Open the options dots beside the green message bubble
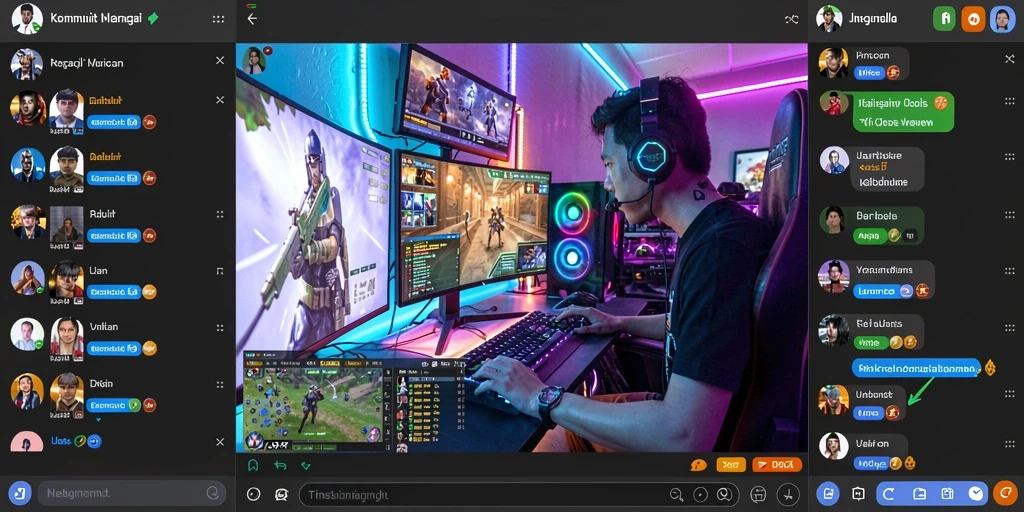Image resolution: width=1024 pixels, height=512 pixels. (1009, 102)
